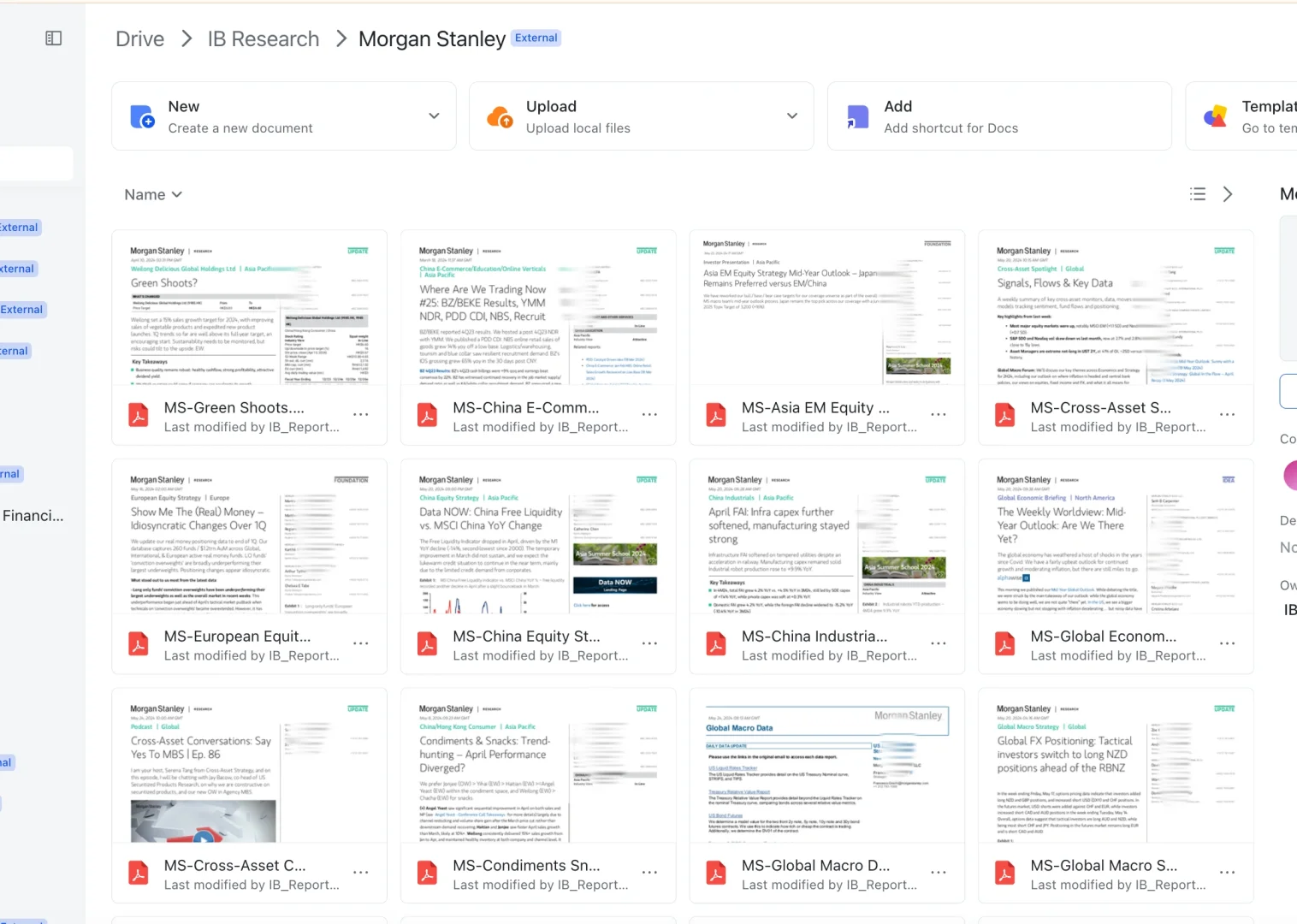Open more options for MS-China Industria
Image resolution: width=1297 pixels, height=924 pixels.
coord(939,643)
